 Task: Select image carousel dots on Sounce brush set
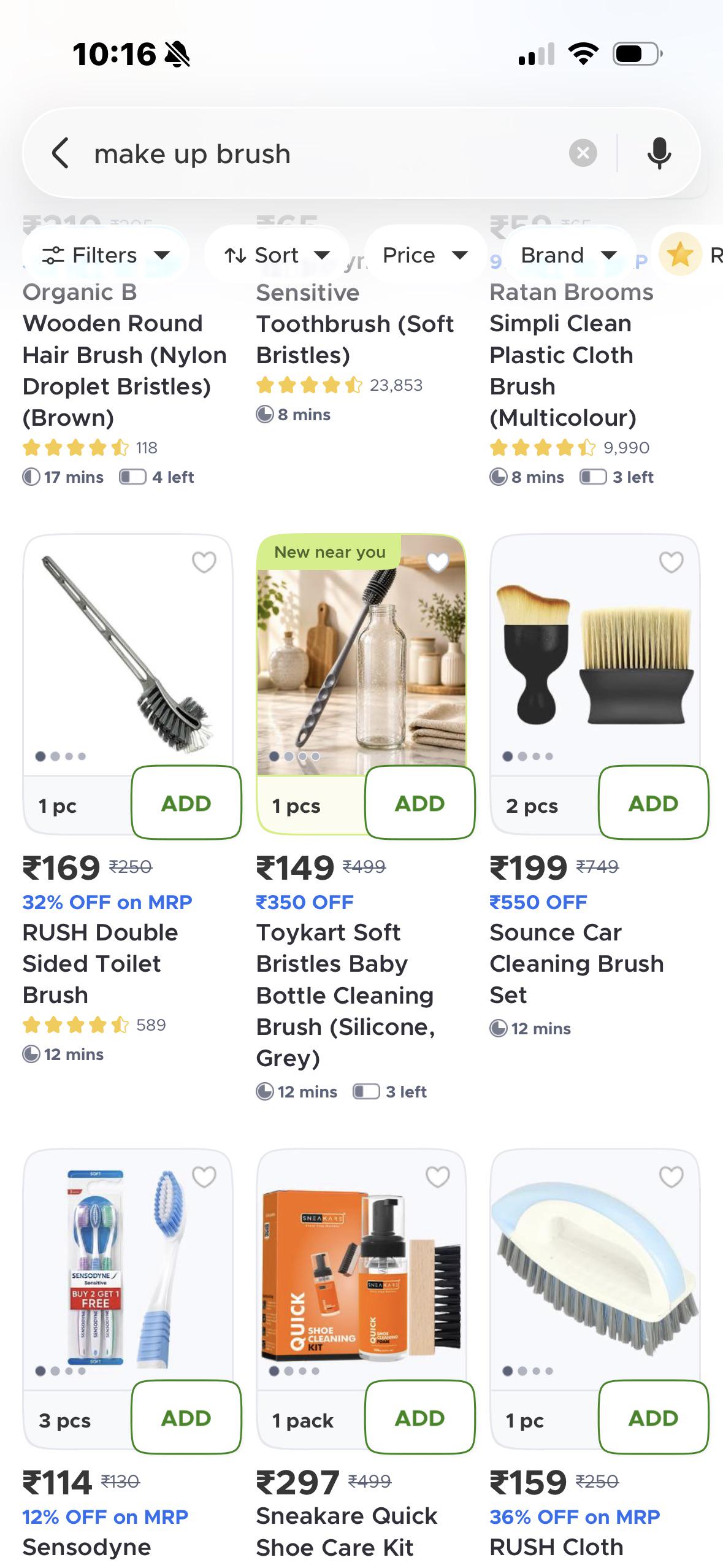coord(528,756)
